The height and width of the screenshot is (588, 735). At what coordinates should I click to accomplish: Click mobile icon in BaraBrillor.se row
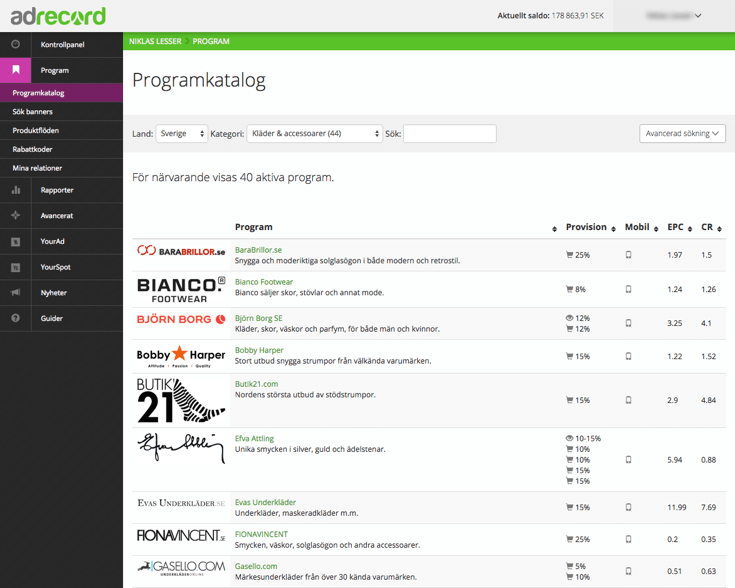coord(628,255)
